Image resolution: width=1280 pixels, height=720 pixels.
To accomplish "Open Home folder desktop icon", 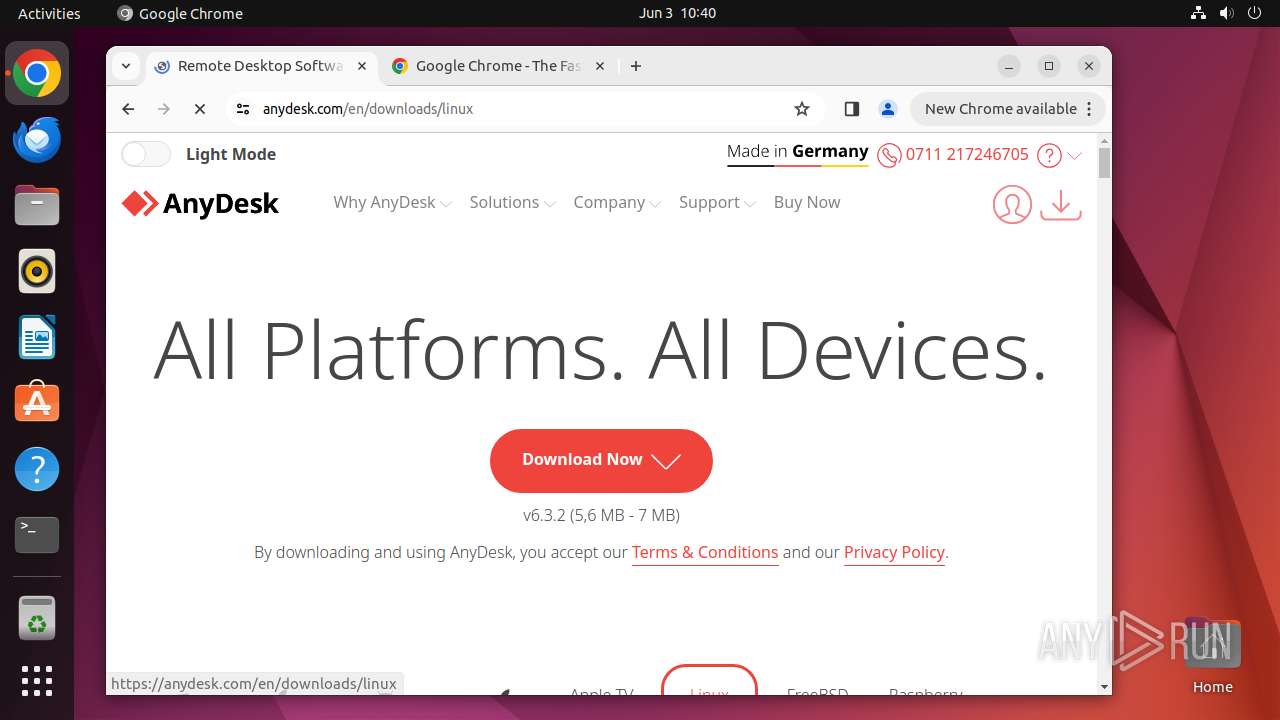I will pos(1212,656).
